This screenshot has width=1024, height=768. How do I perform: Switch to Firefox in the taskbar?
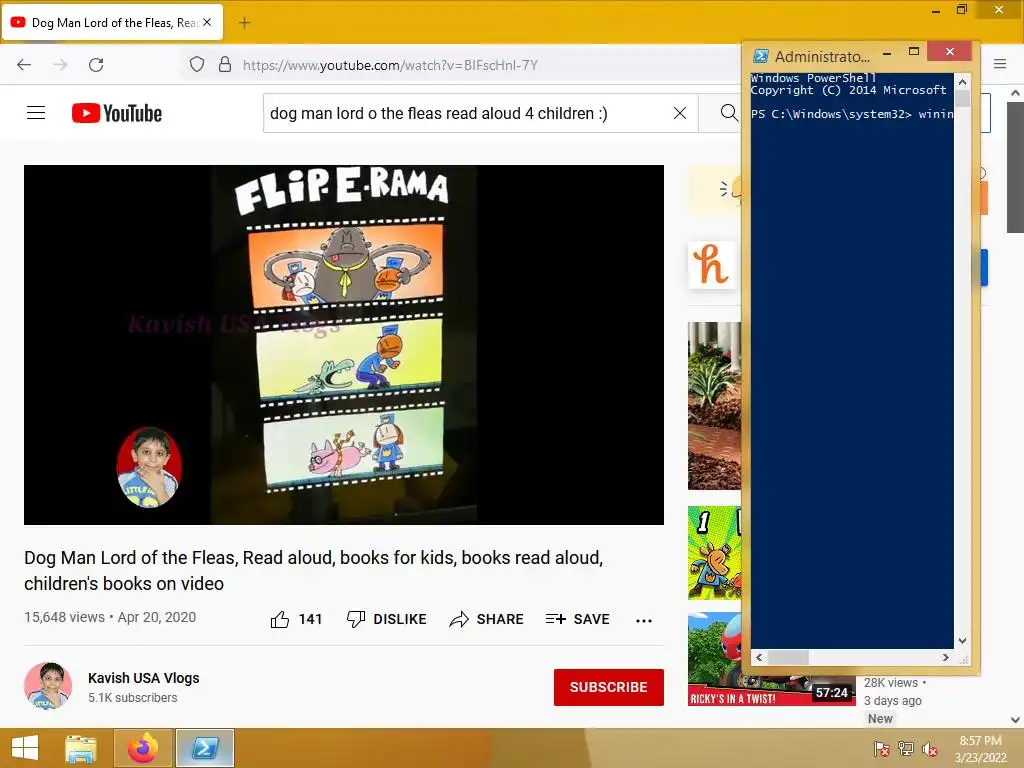point(143,748)
